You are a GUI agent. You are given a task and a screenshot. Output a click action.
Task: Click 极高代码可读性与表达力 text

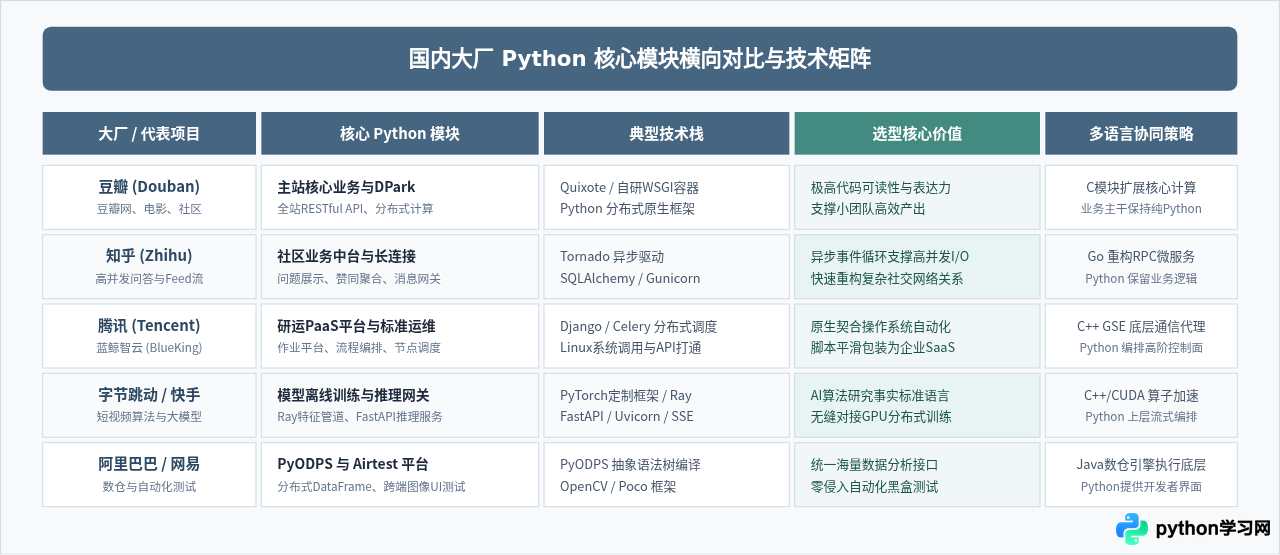pyautogui.click(x=881, y=188)
